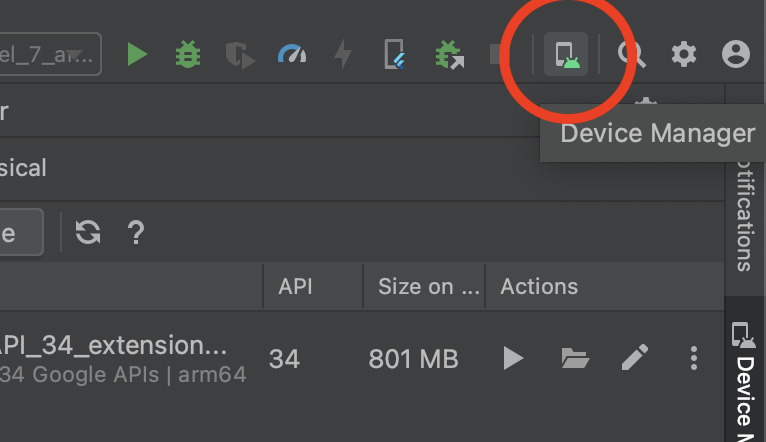The image size is (766, 442).
Task: Expand the API 34 device overflow menu
Action: click(694, 358)
